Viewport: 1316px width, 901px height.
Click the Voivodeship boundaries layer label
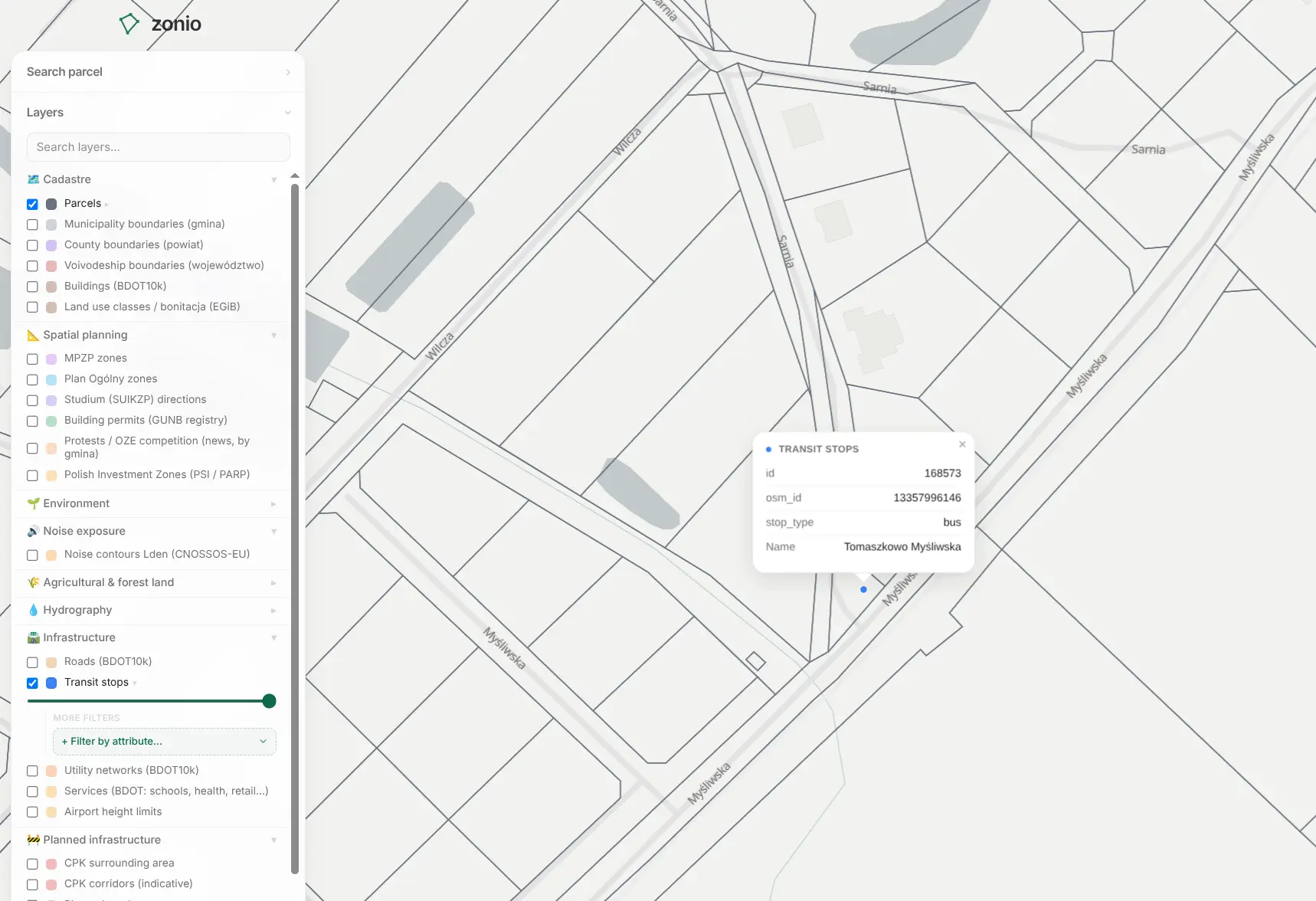click(x=164, y=265)
